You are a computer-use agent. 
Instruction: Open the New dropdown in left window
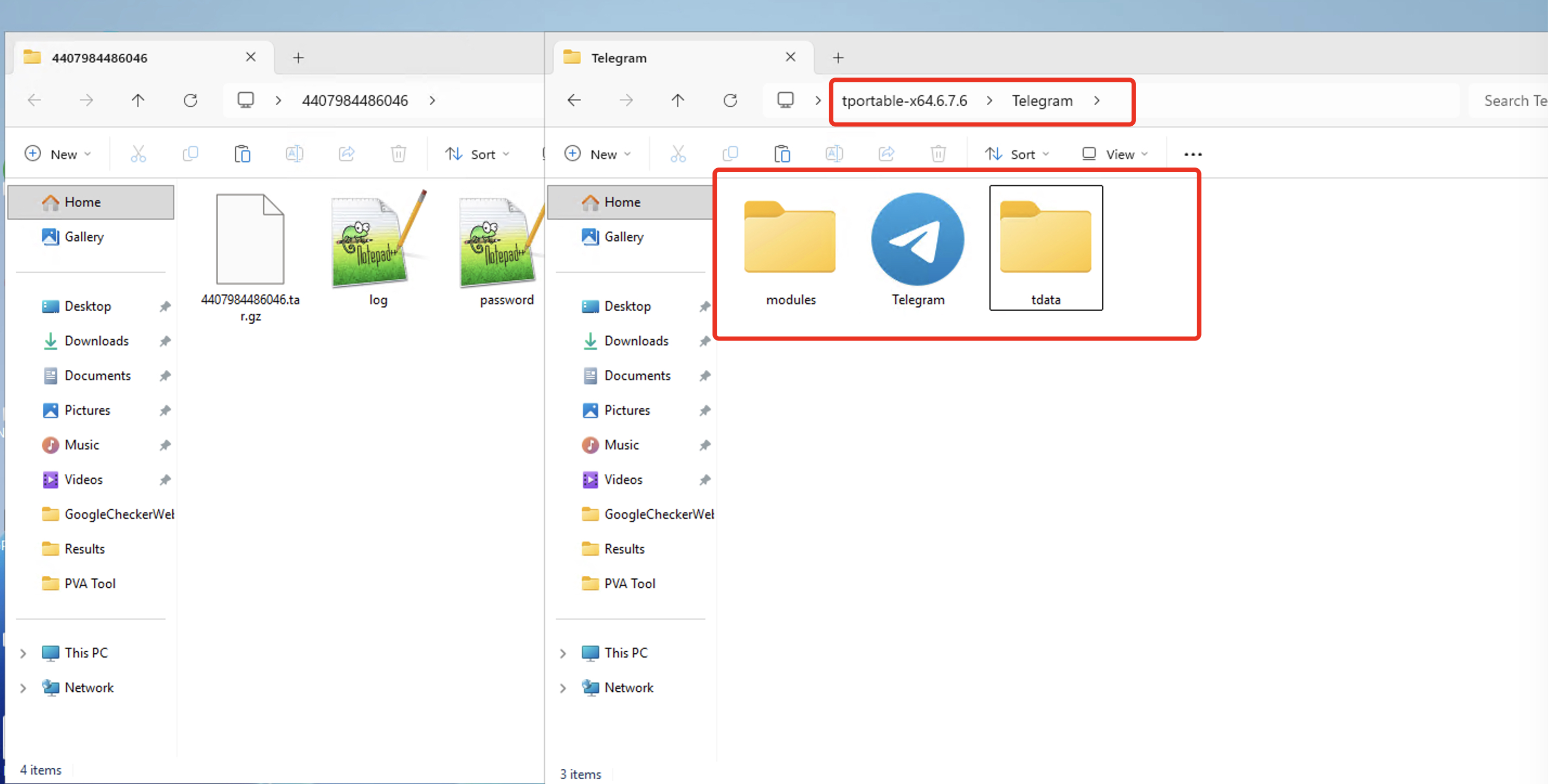coord(57,154)
